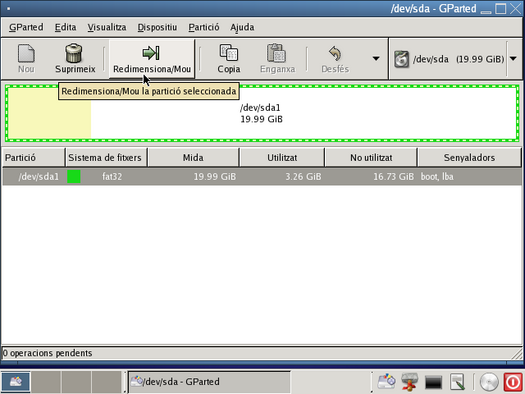Open the Dispositiu menu
The height and width of the screenshot is (394, 525).
click(x=157, y=27)
